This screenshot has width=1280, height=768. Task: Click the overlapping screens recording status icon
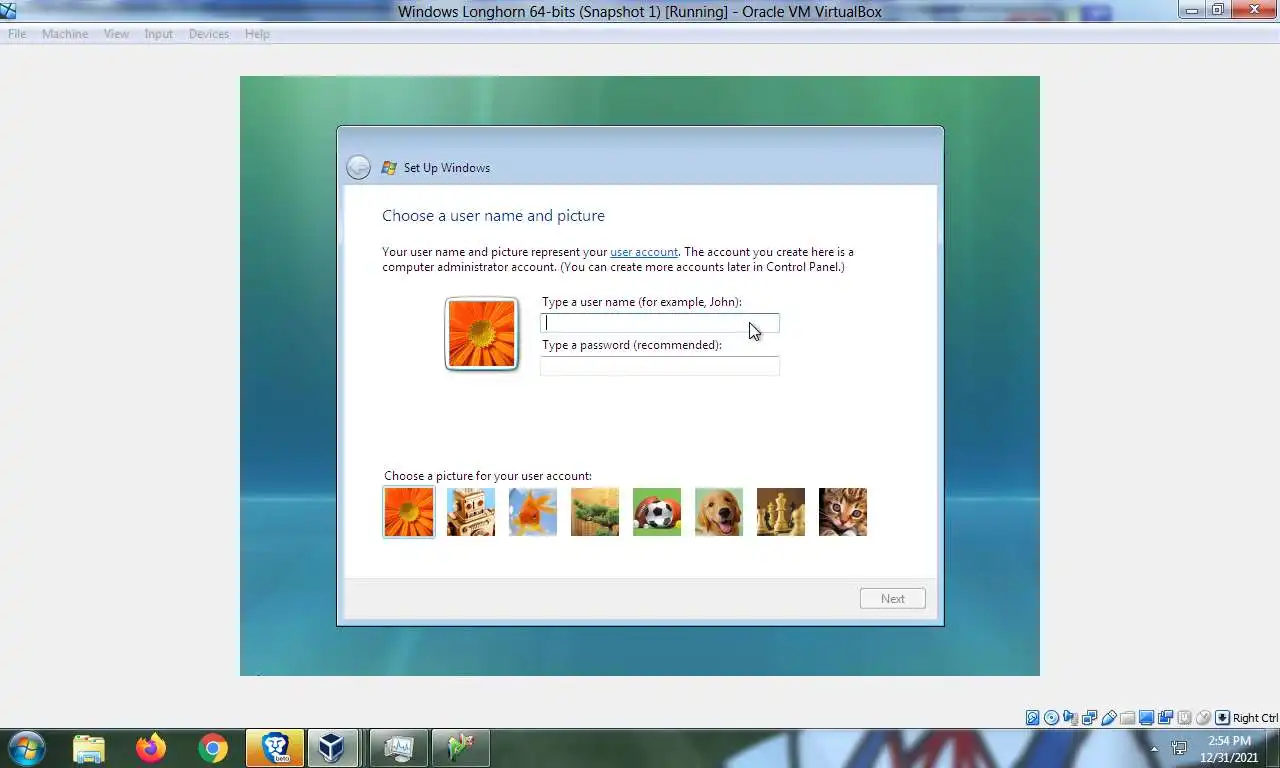click(x=1165, y=718)
